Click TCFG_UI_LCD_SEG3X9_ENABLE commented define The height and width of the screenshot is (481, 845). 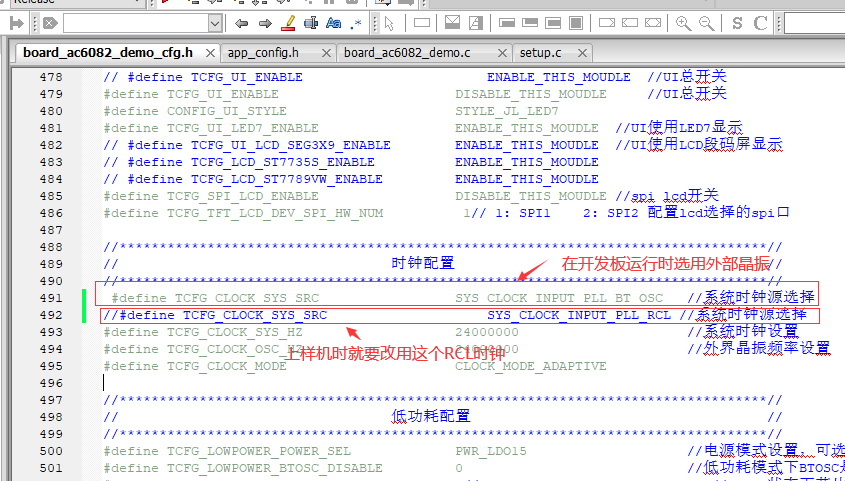(290, 145)
